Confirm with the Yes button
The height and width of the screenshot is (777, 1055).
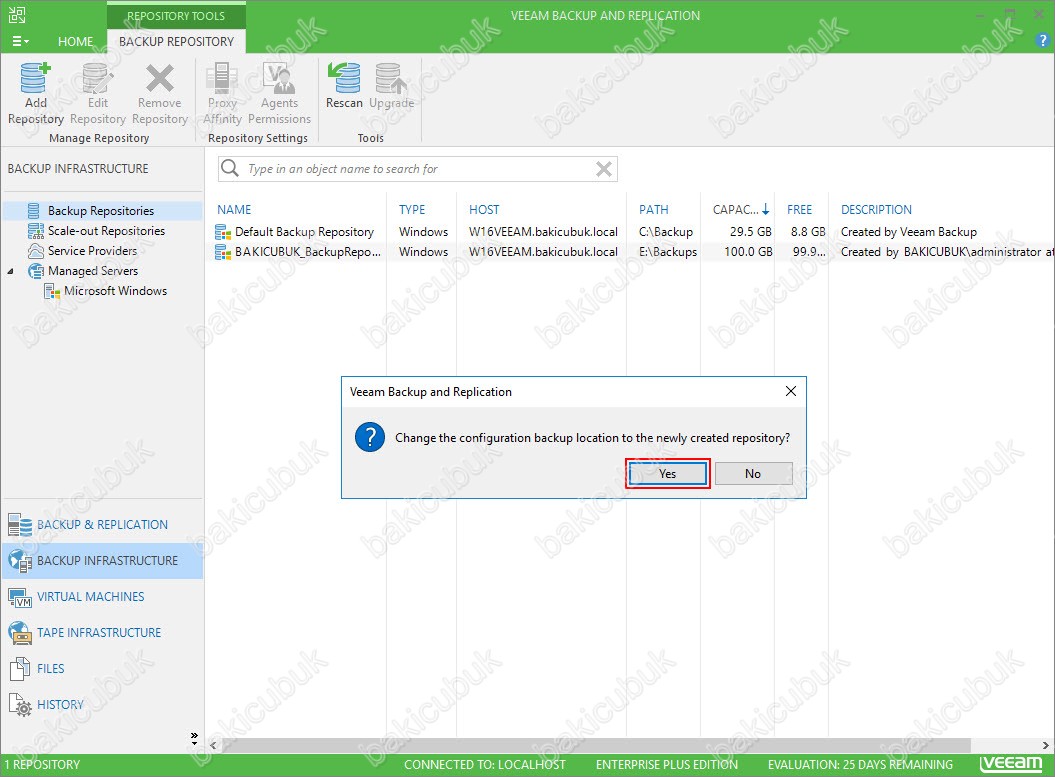tap(668, 474)
